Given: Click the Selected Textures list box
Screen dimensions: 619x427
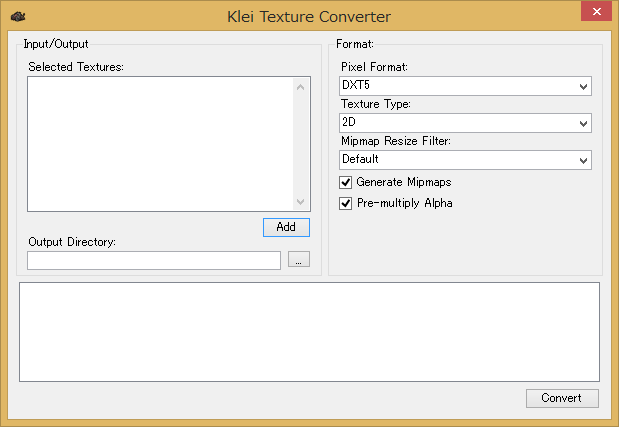Looking at the screenshot, I should 160,144.
